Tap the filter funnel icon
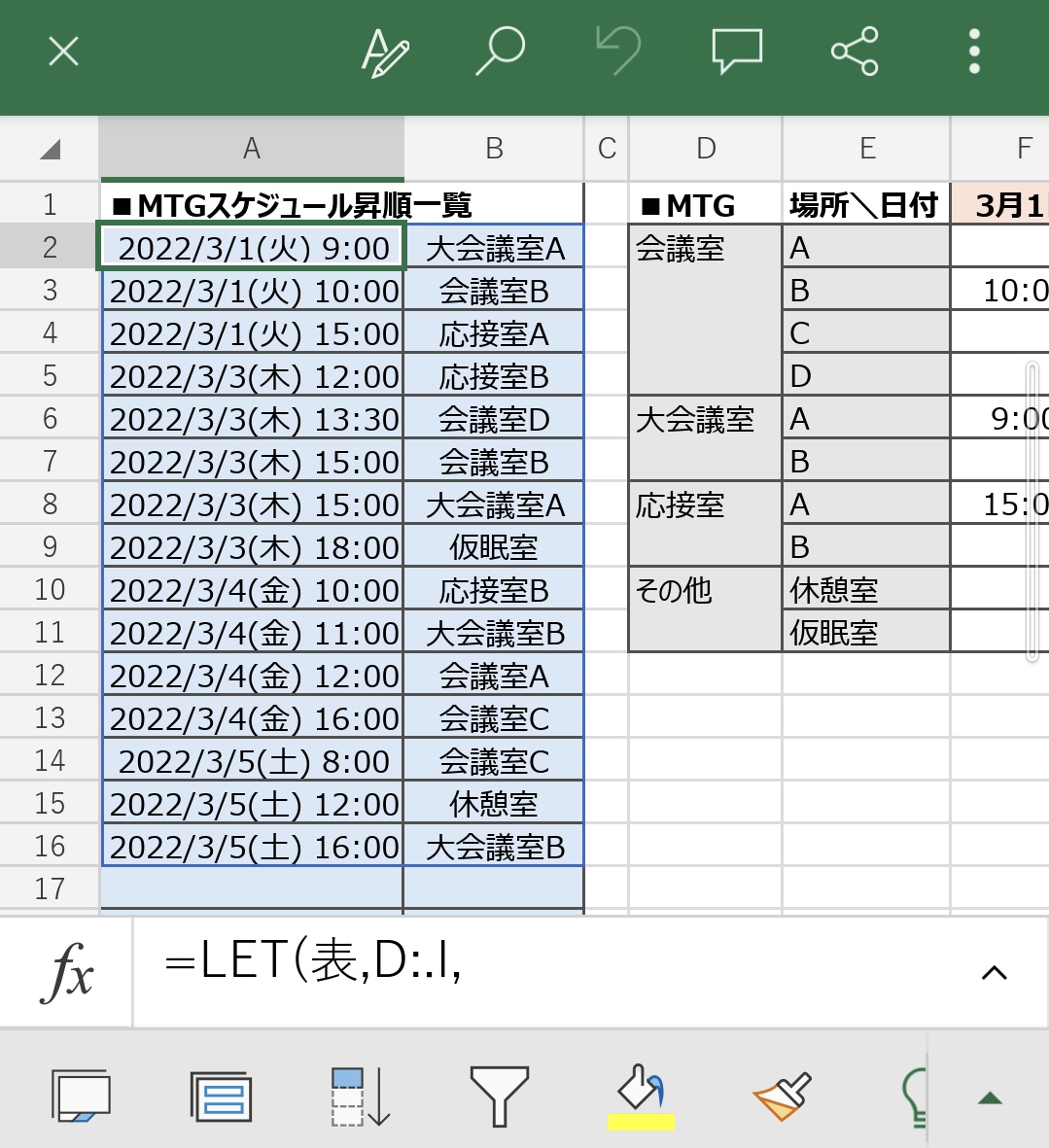 [500, 1096]
